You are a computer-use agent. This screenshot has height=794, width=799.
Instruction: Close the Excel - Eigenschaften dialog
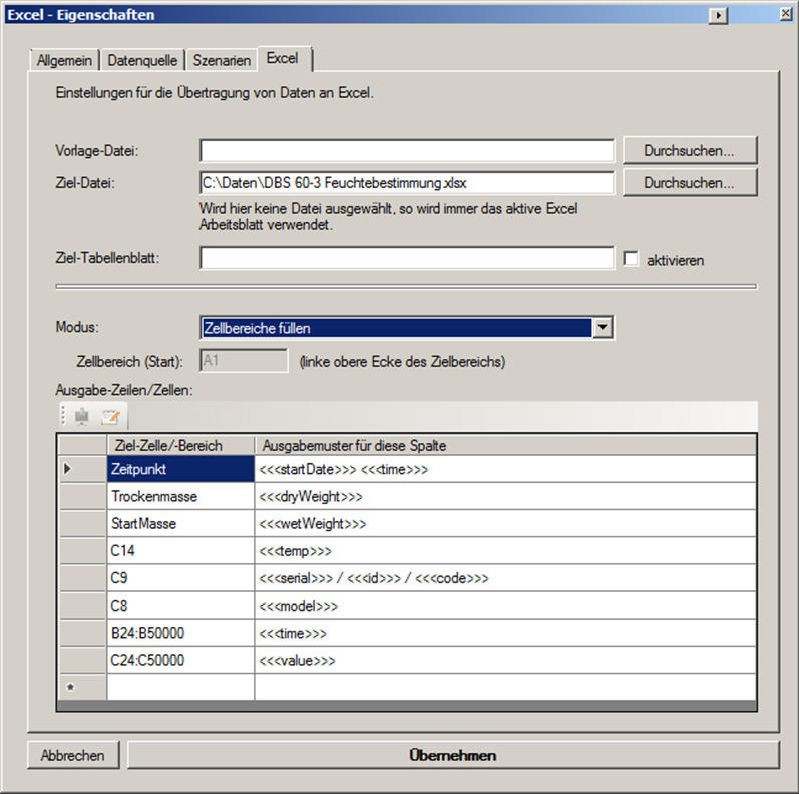click(x=786, y=14)
